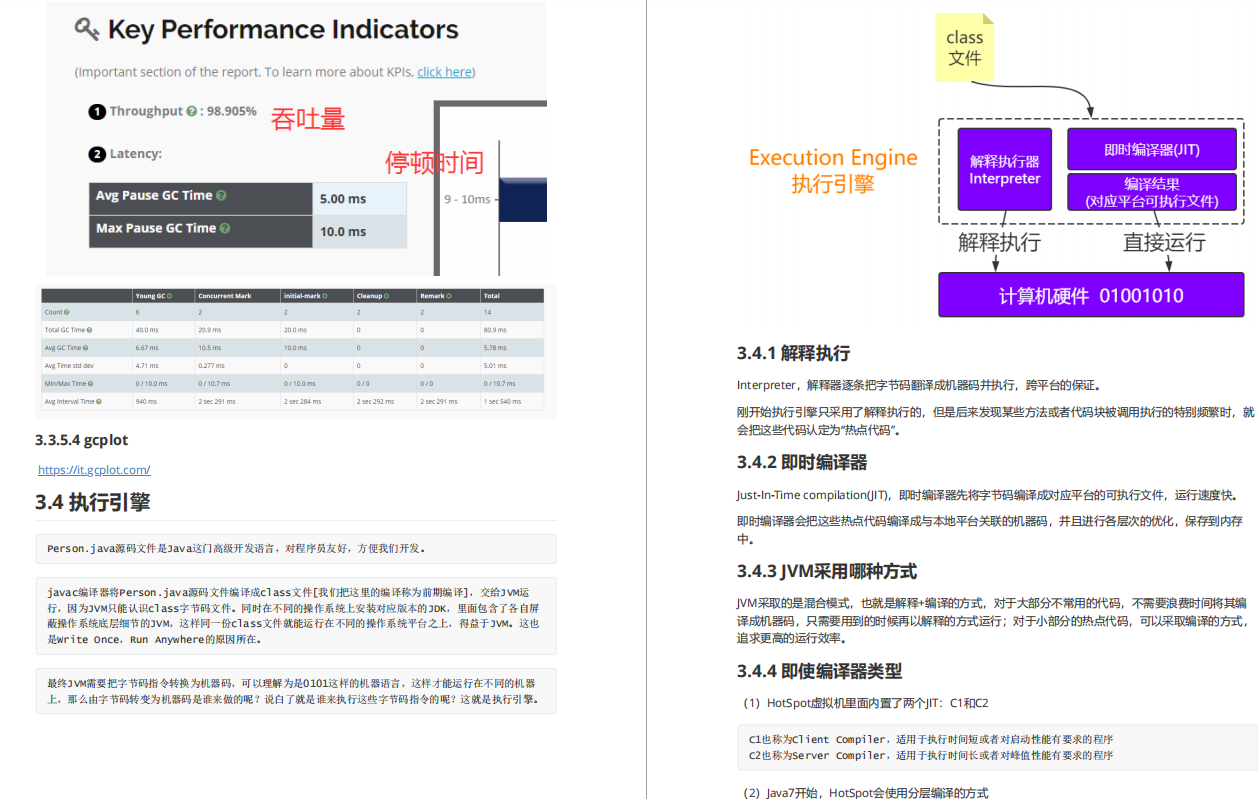This screenshot has width=1258, height=799.
Task: Click the Avg Time std dev row label
Action: point(70,366)
